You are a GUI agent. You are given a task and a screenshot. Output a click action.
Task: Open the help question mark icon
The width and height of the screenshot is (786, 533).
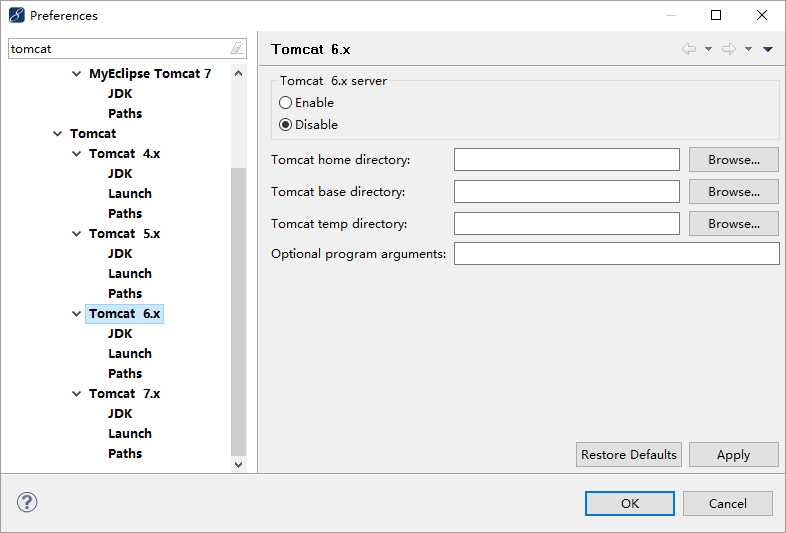tap(27, 502)
